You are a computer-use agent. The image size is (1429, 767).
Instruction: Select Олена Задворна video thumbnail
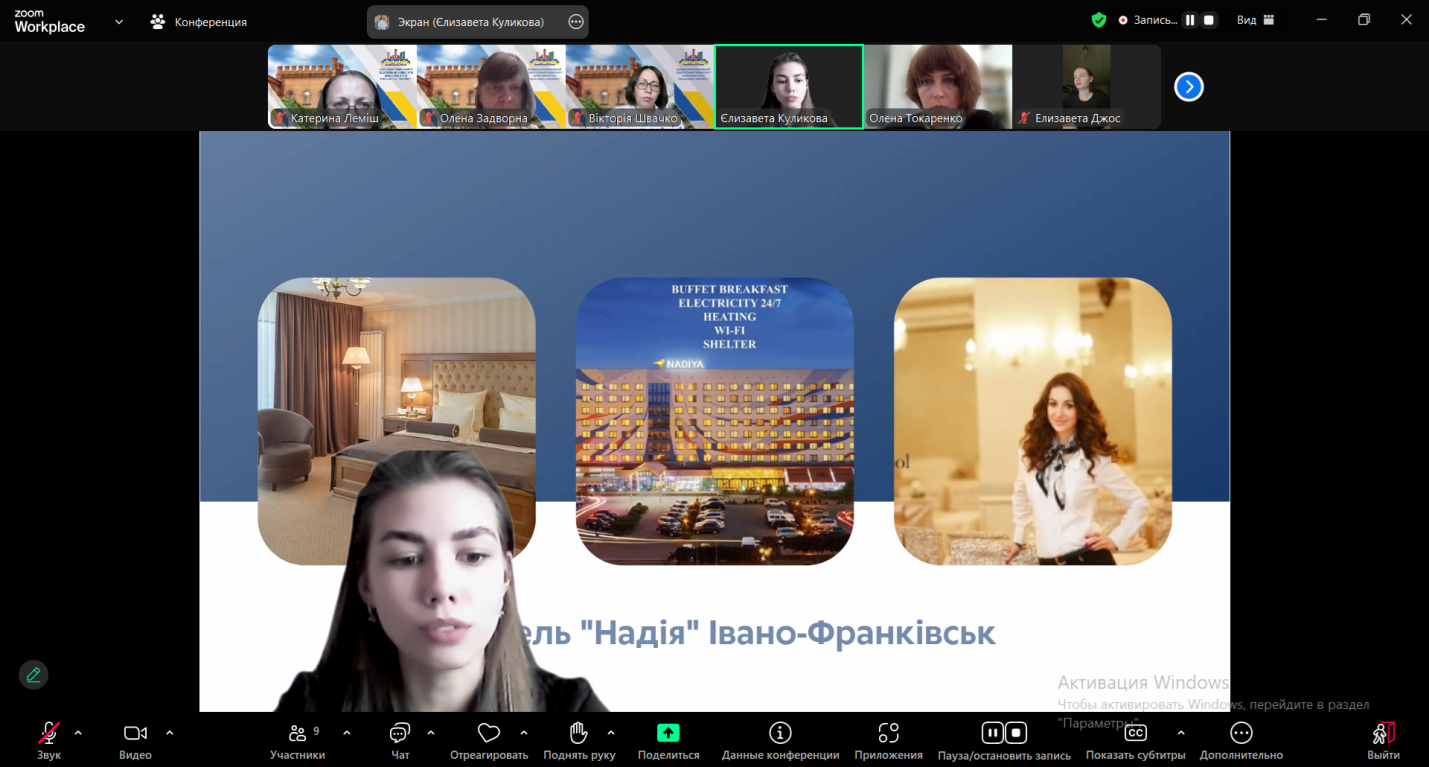point(491,87)
